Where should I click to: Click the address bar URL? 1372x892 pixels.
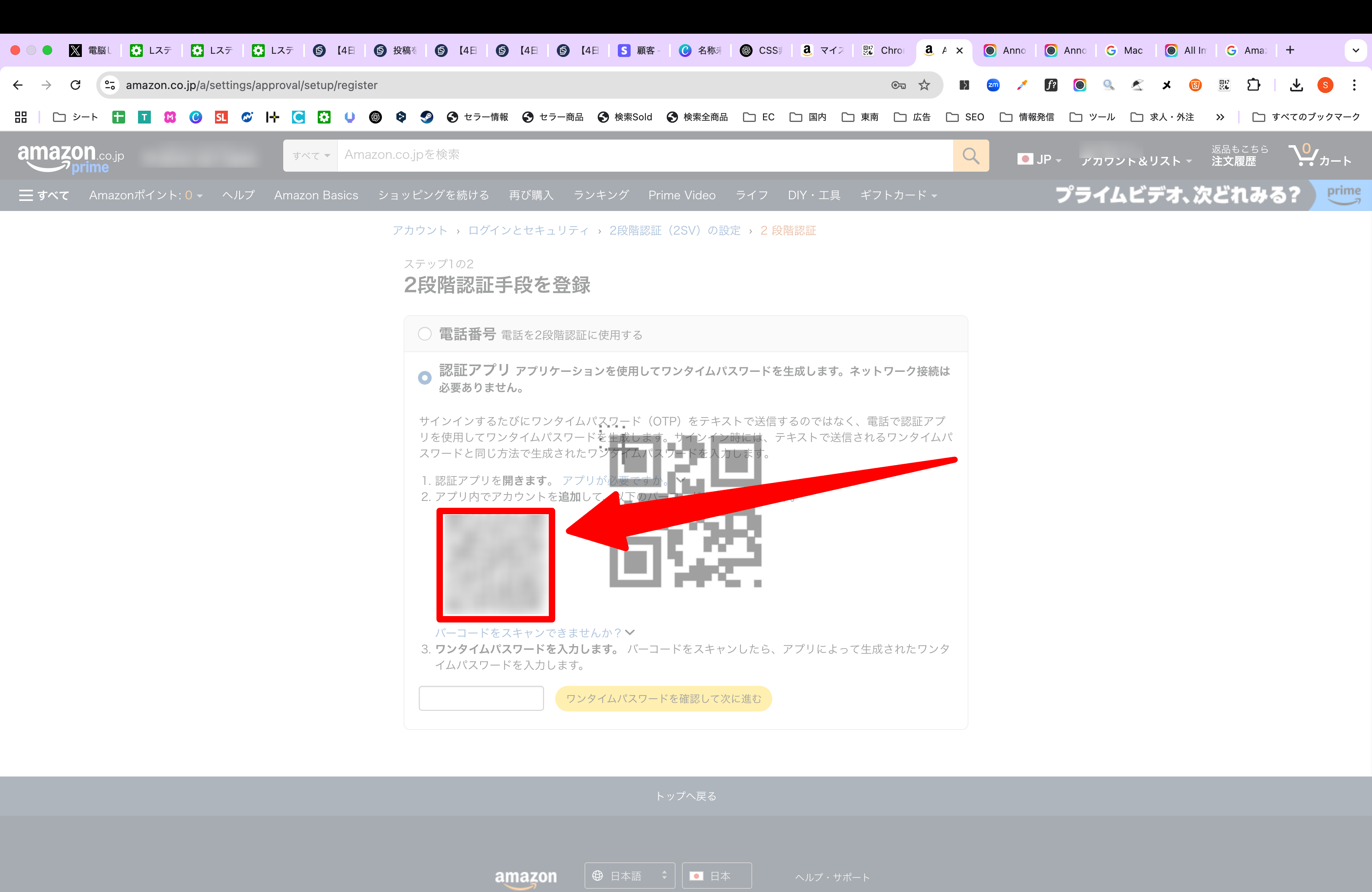252,85
